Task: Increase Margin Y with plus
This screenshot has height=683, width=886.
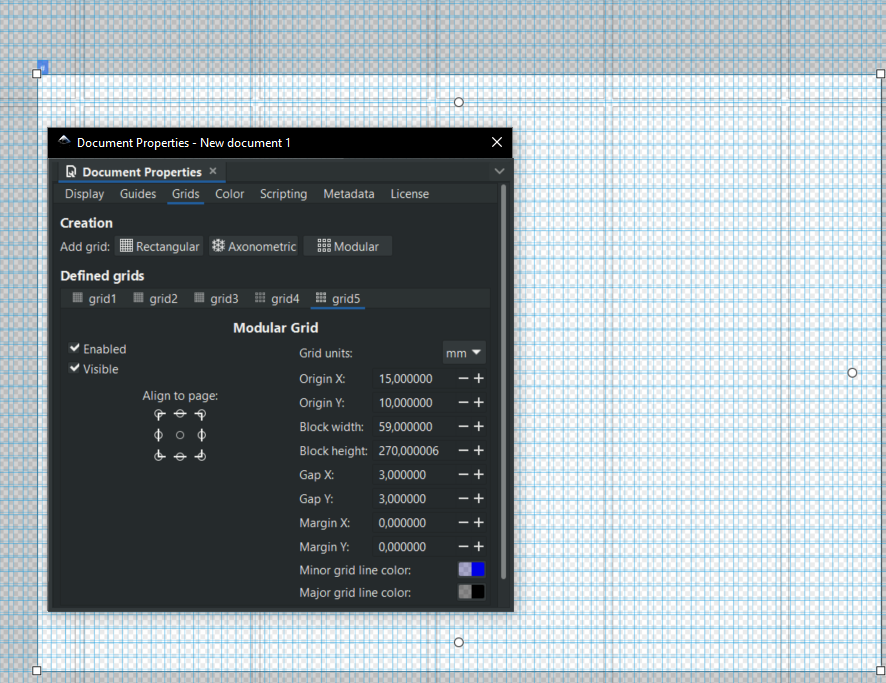Action: 479,546
